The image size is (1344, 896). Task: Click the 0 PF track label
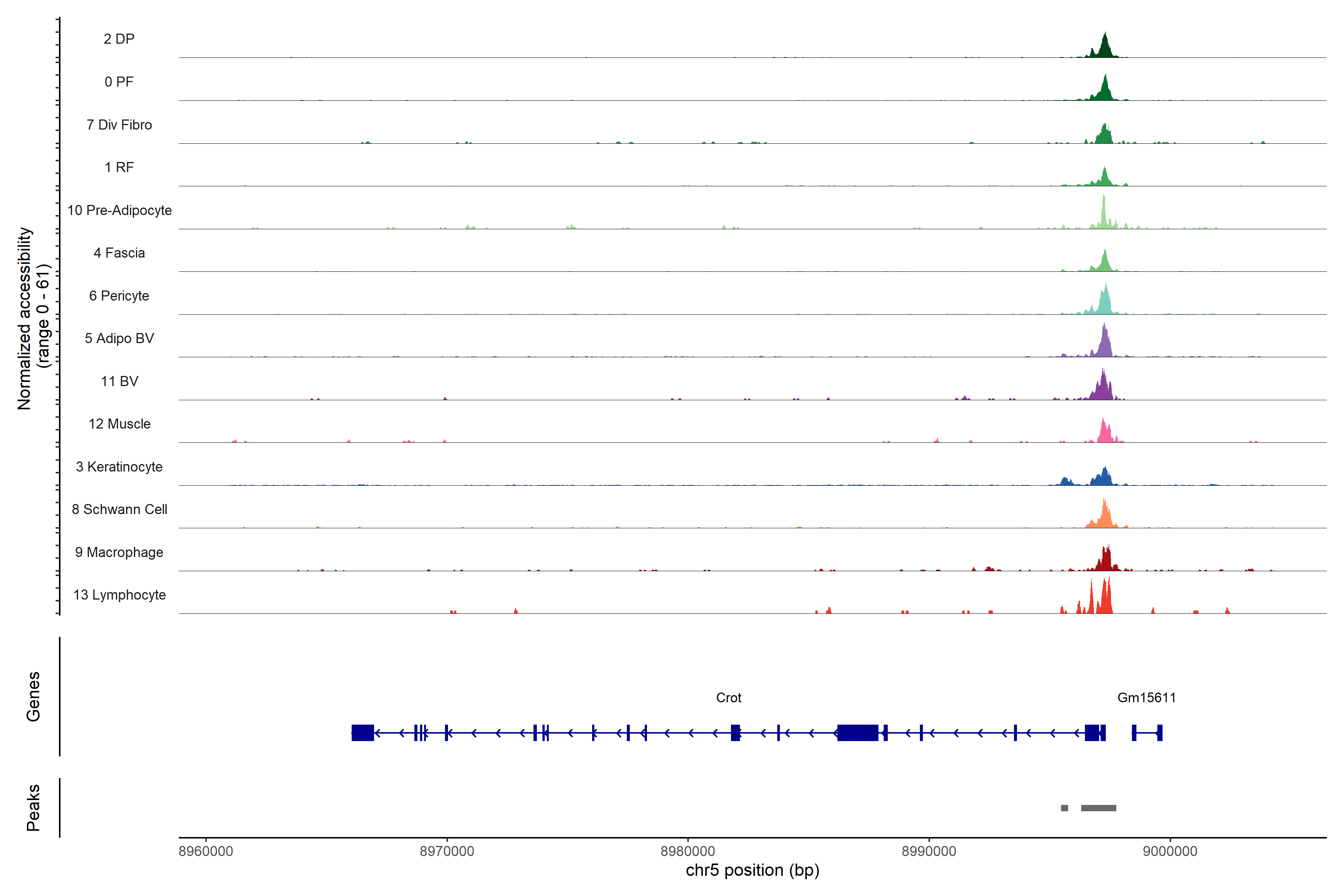(119, 82)
